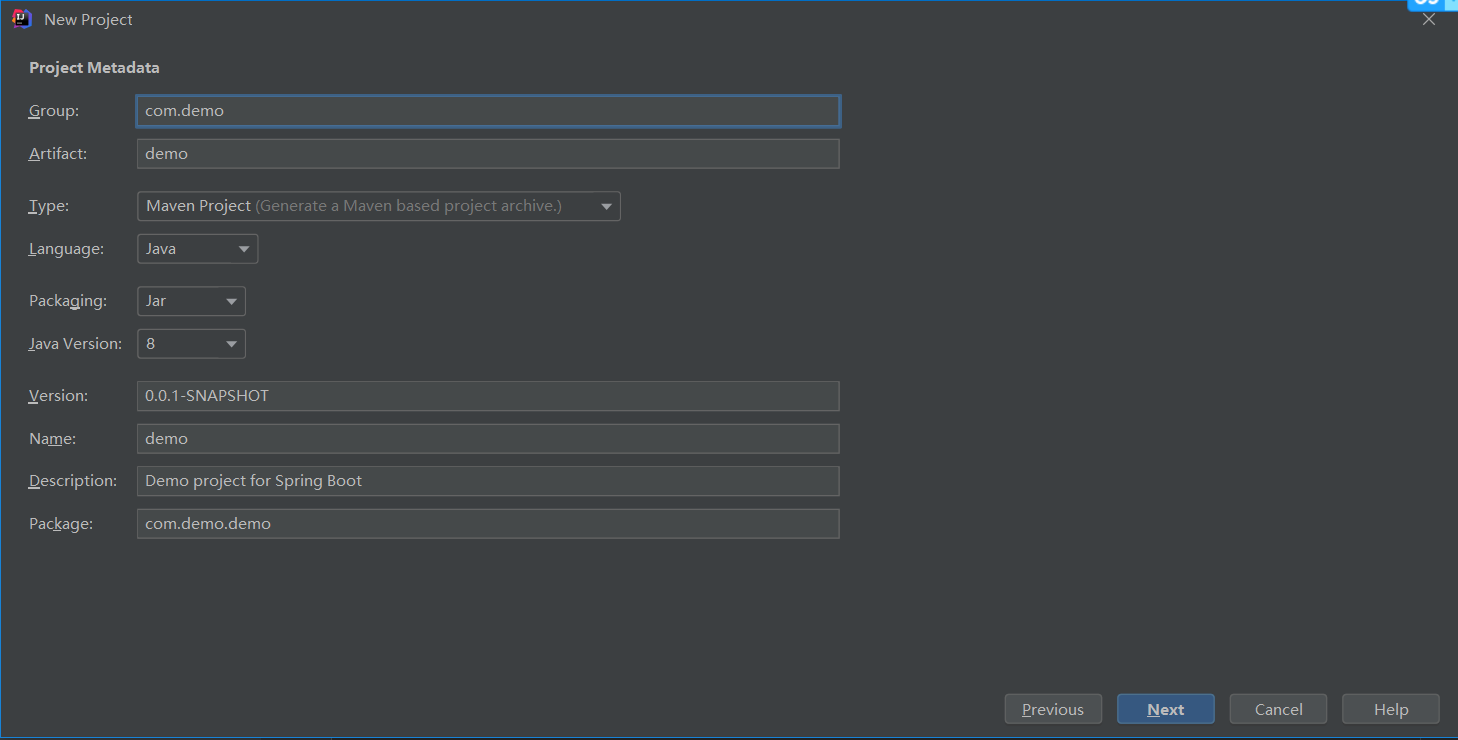
Task: Edit the Description field text
Action: 488,481
